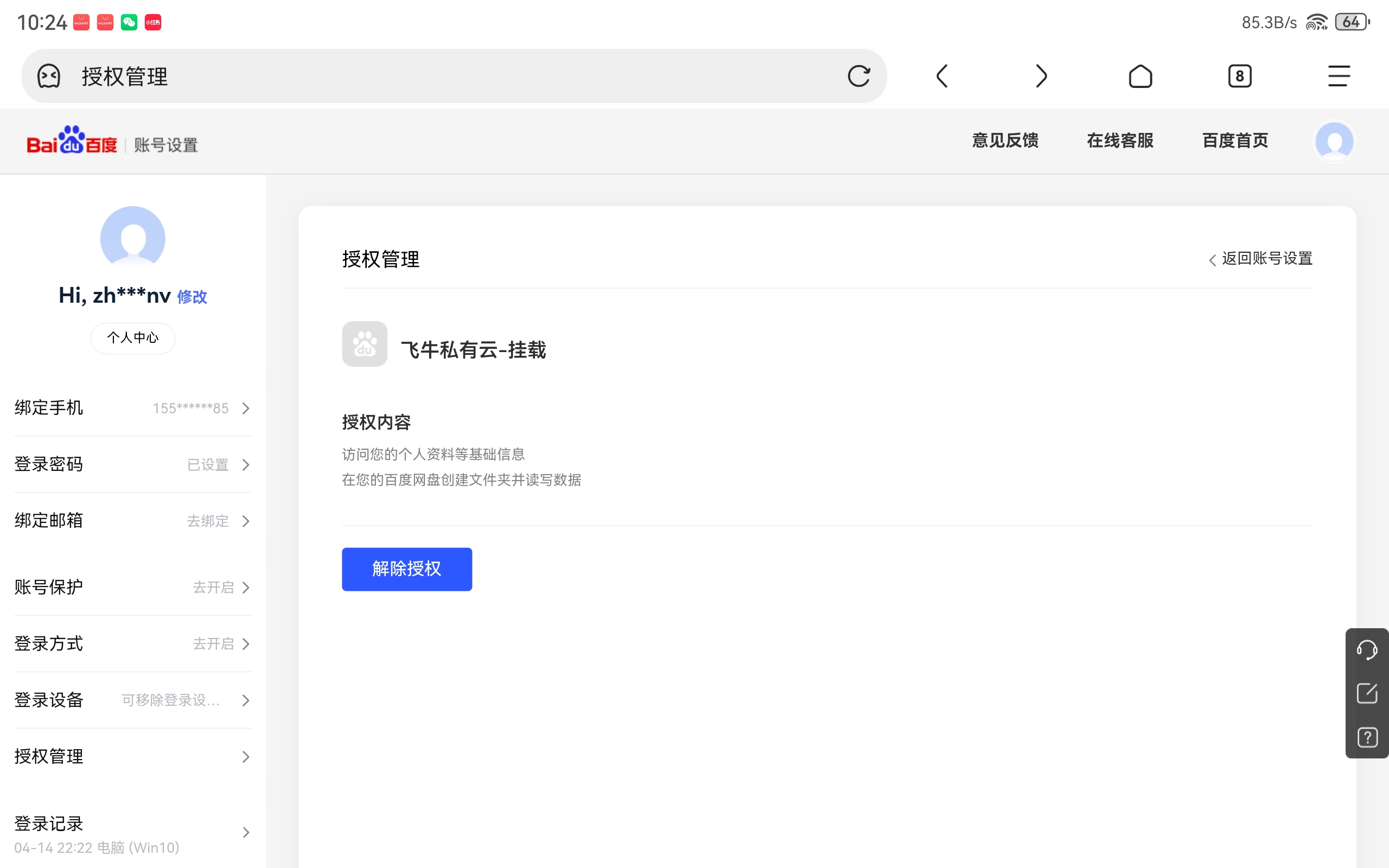Click the 访问您的个人资料等基础信息 line
1389x868 pixels.
[434, 454]
